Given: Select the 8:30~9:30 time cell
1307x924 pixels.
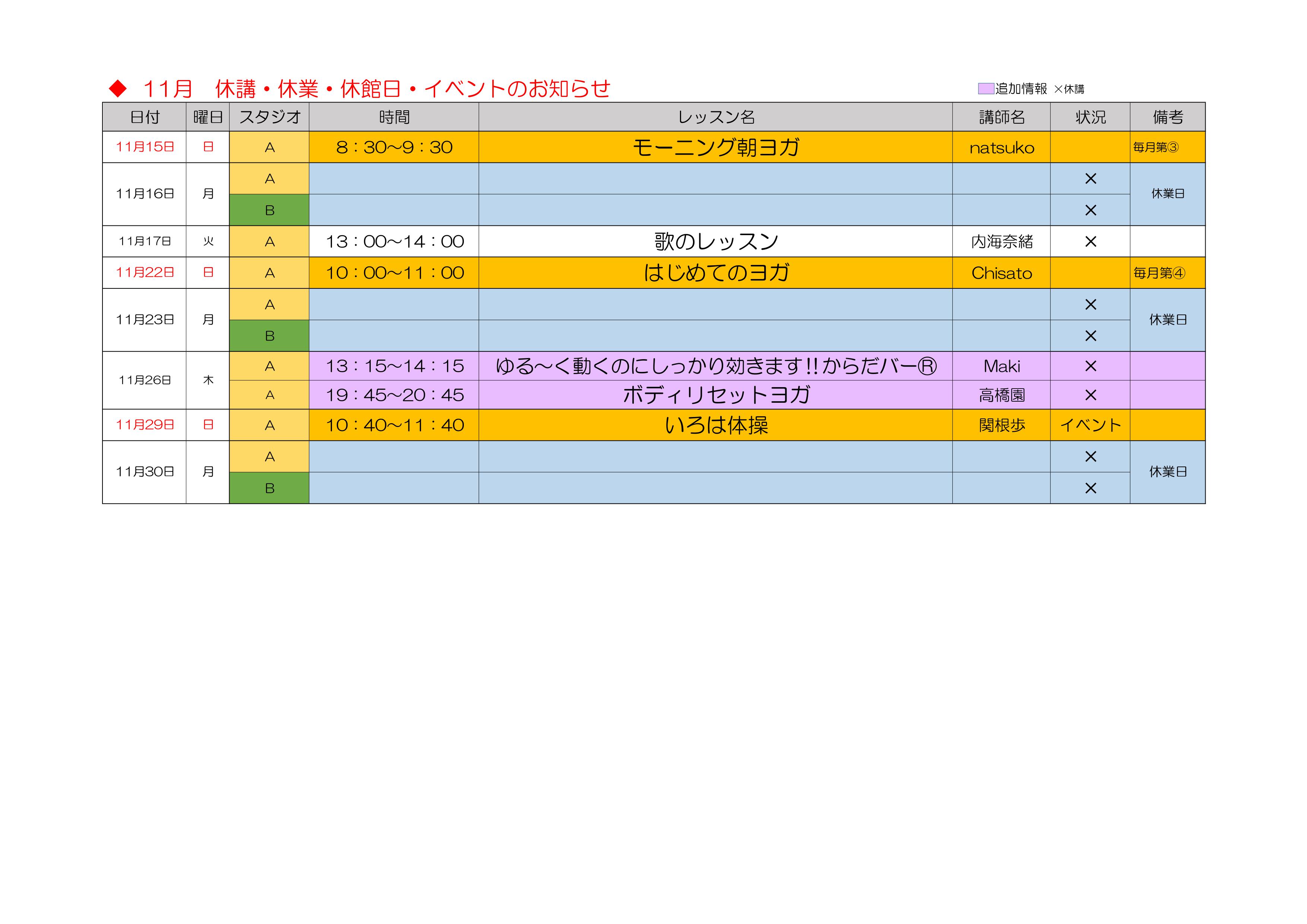Looking at the screenshot, I should [x=394, y=147].
